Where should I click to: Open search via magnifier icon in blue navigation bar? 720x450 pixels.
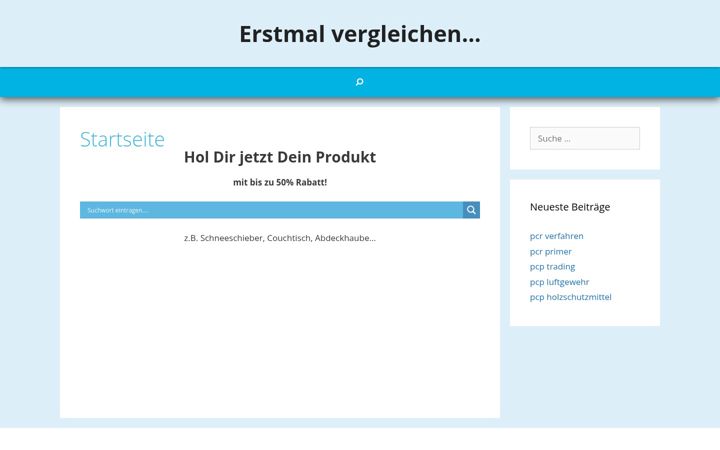coord(360,82)
